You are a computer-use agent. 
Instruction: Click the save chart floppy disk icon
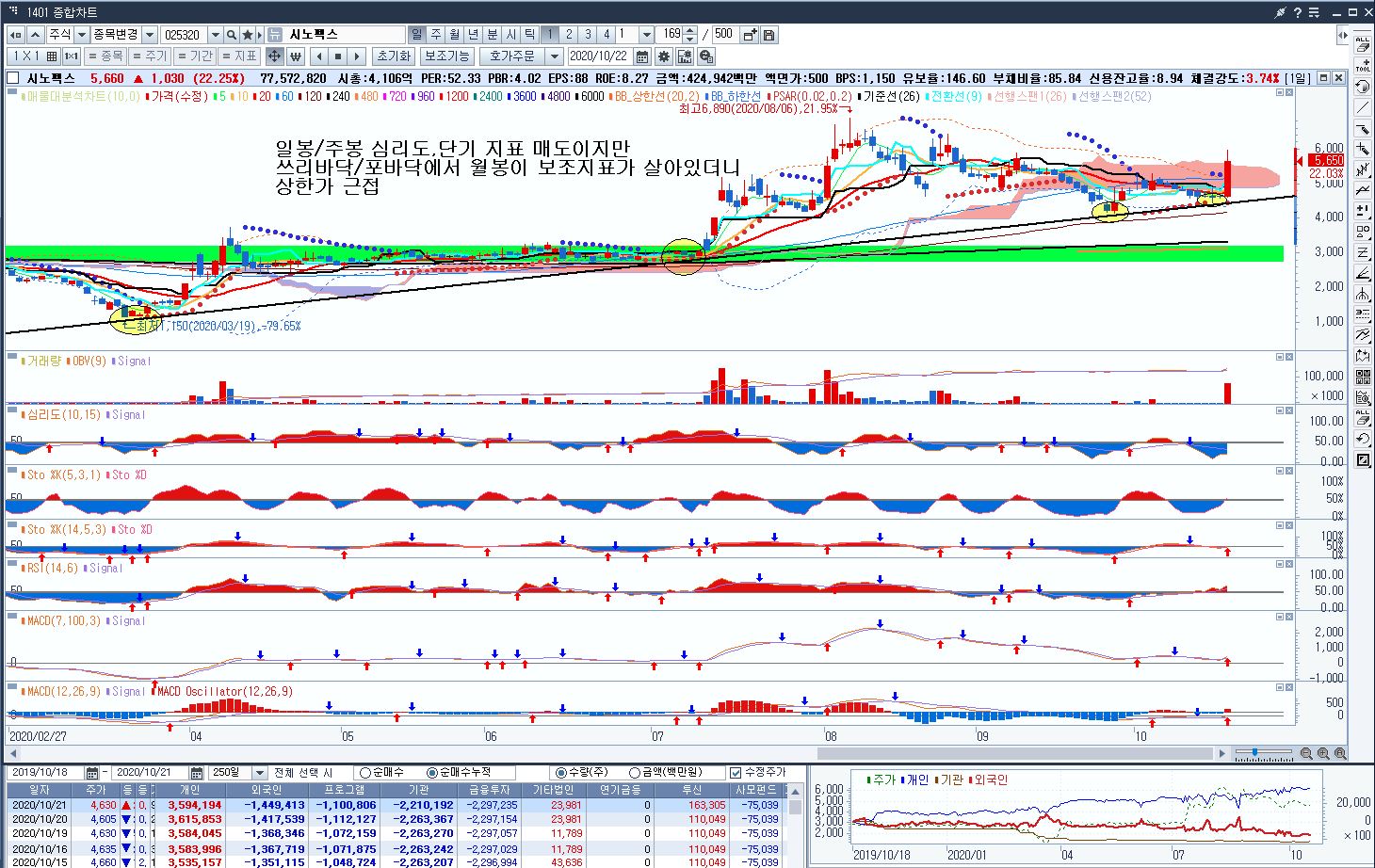(769, 35)
